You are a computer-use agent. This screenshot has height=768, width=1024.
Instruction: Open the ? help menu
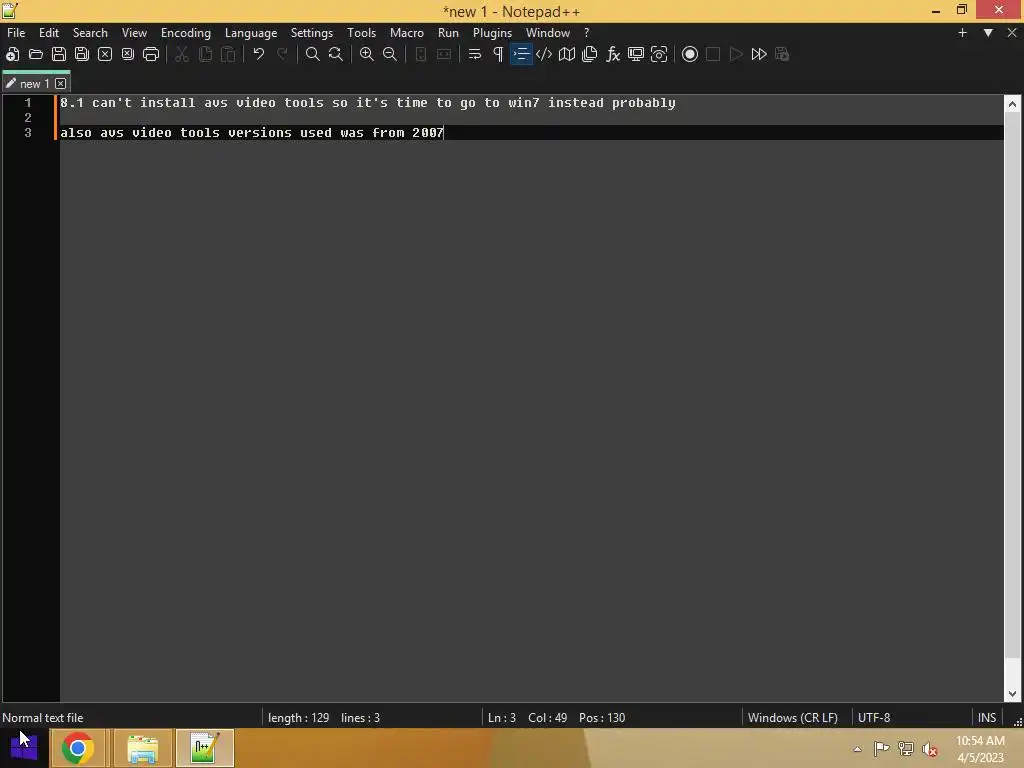pos(586,33)
